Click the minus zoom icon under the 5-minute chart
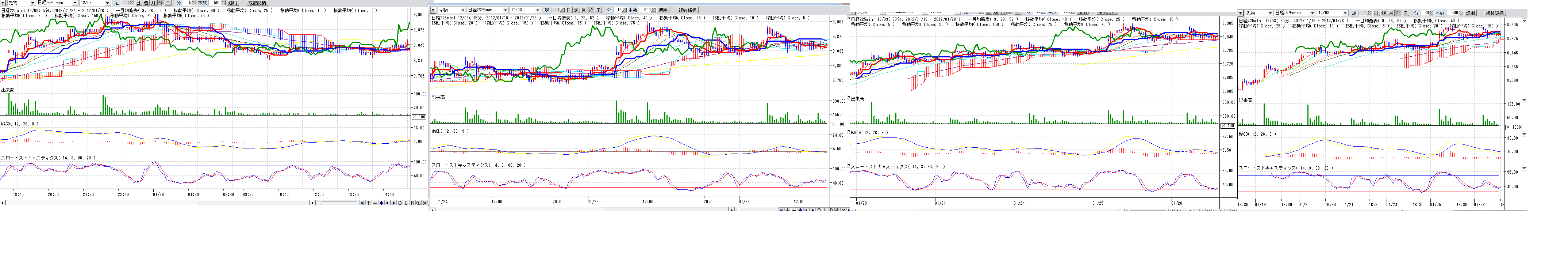 (x=375, y=203)
